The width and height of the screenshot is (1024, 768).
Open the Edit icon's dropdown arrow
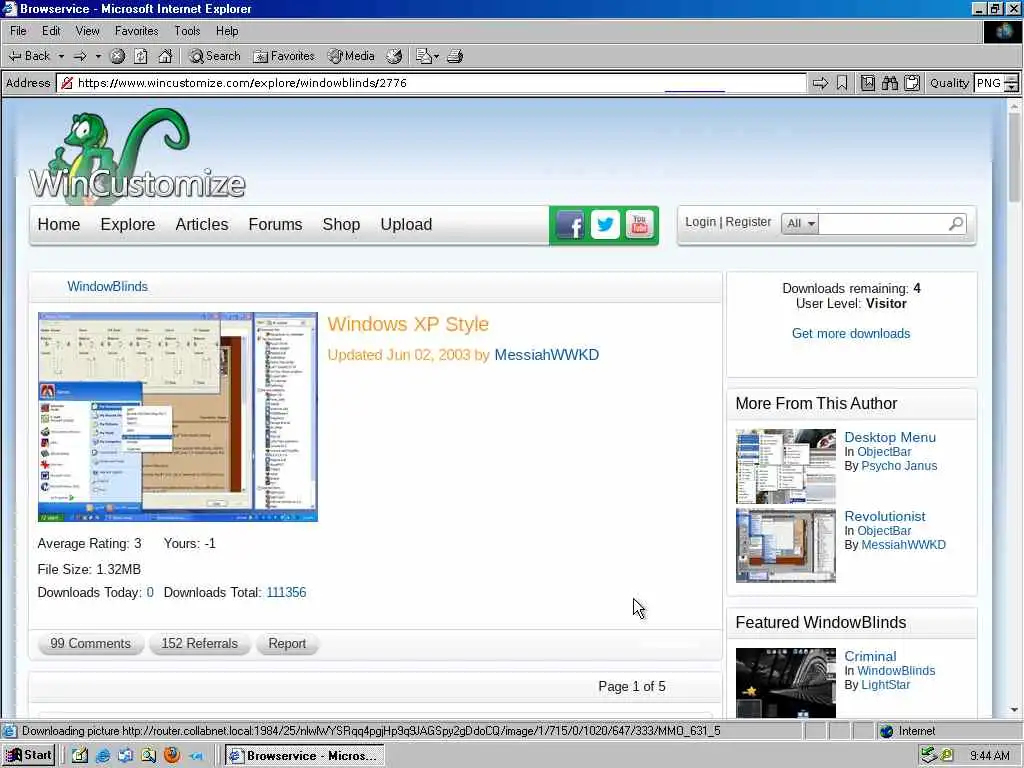coord(436,56)
